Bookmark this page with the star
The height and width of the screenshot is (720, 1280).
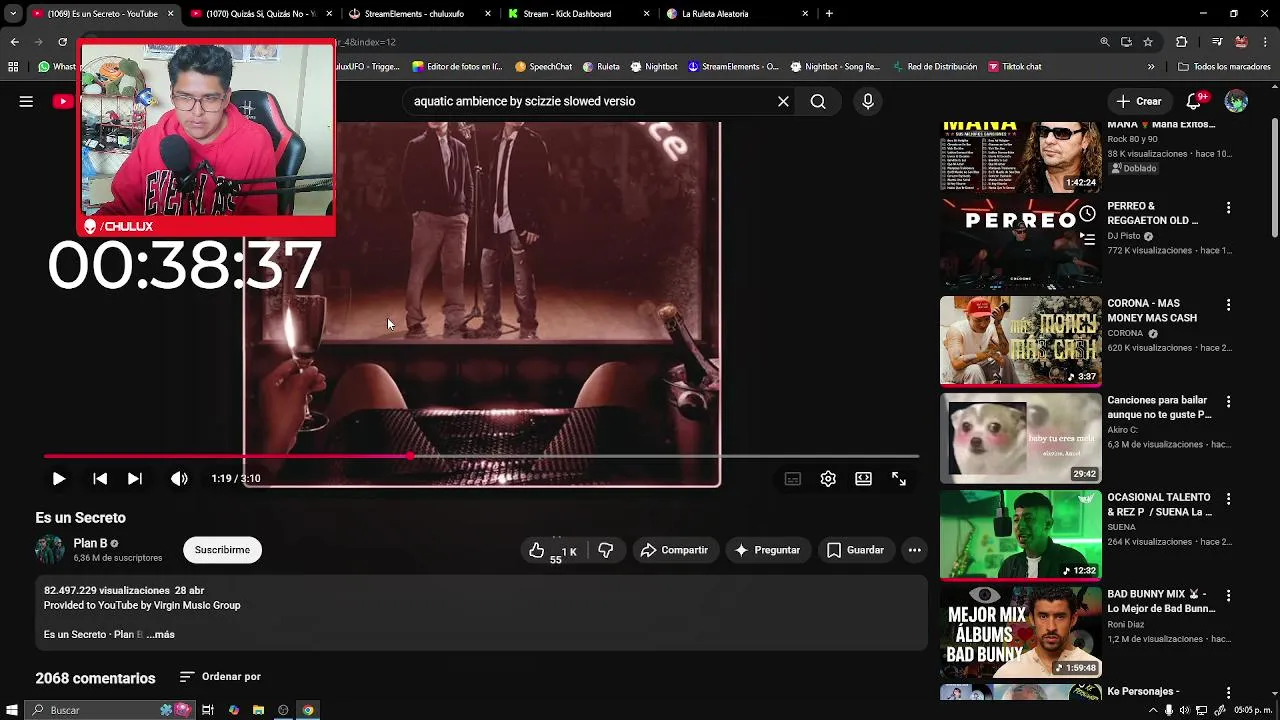click(1148, 42)
